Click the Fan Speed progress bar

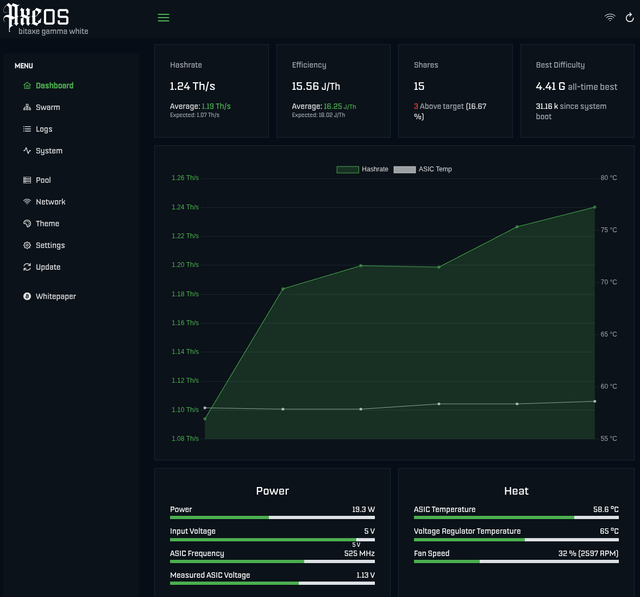pyautogui.click(x=516, y=562)
